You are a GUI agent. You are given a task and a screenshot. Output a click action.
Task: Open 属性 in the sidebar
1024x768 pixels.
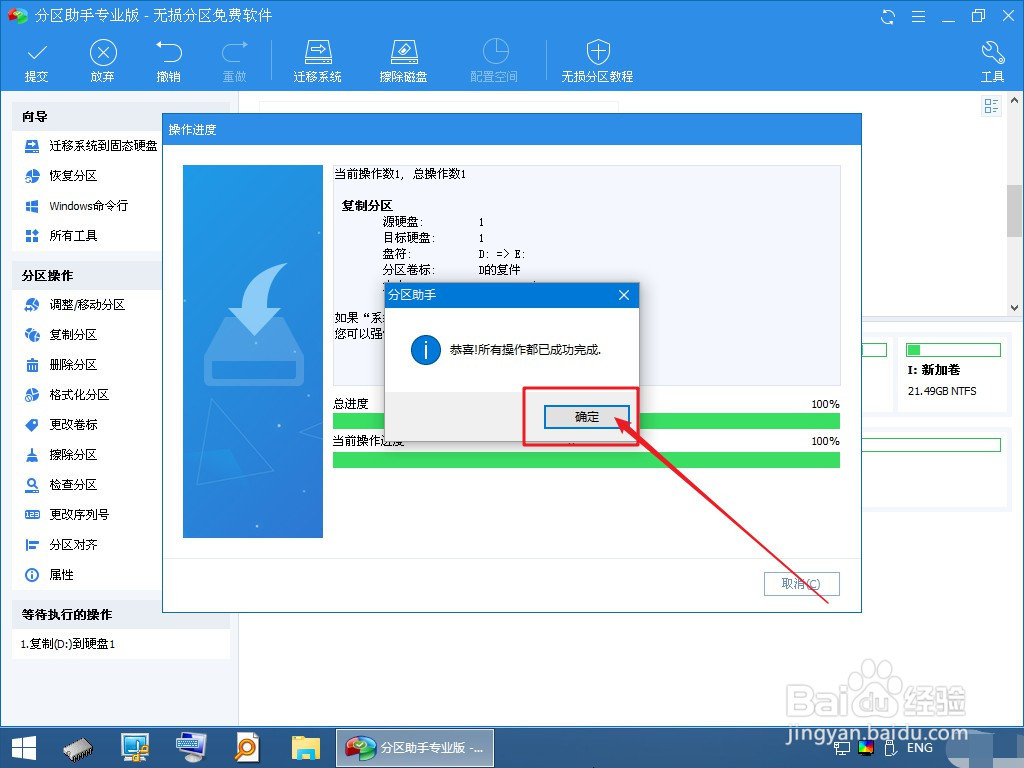[49, 575]
